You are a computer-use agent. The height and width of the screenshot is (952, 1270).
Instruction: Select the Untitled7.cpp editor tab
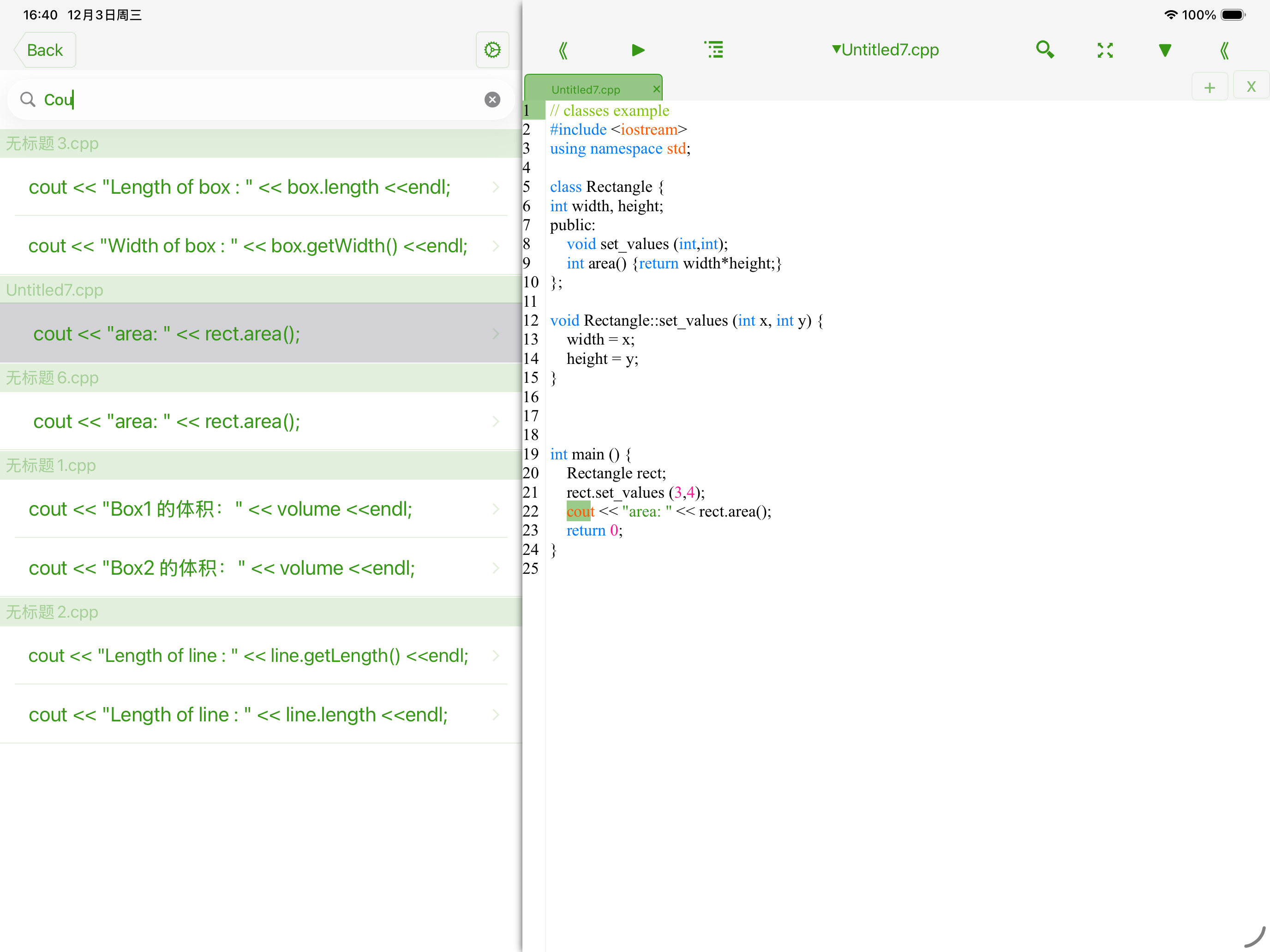[586, 89]
